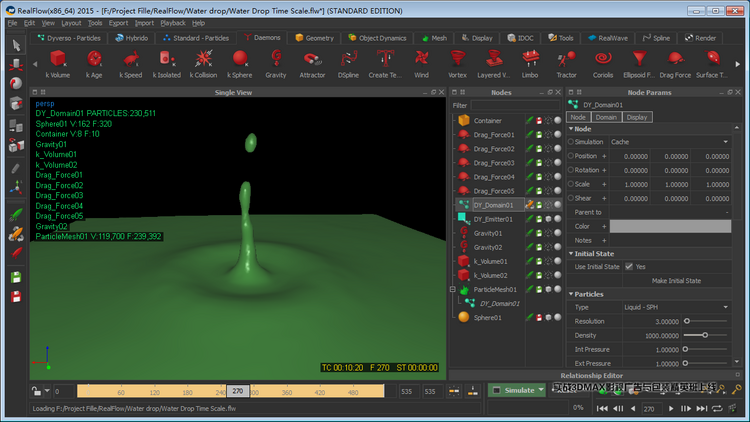Switch to the Geometry shelf tab

(x=314, y=38)
